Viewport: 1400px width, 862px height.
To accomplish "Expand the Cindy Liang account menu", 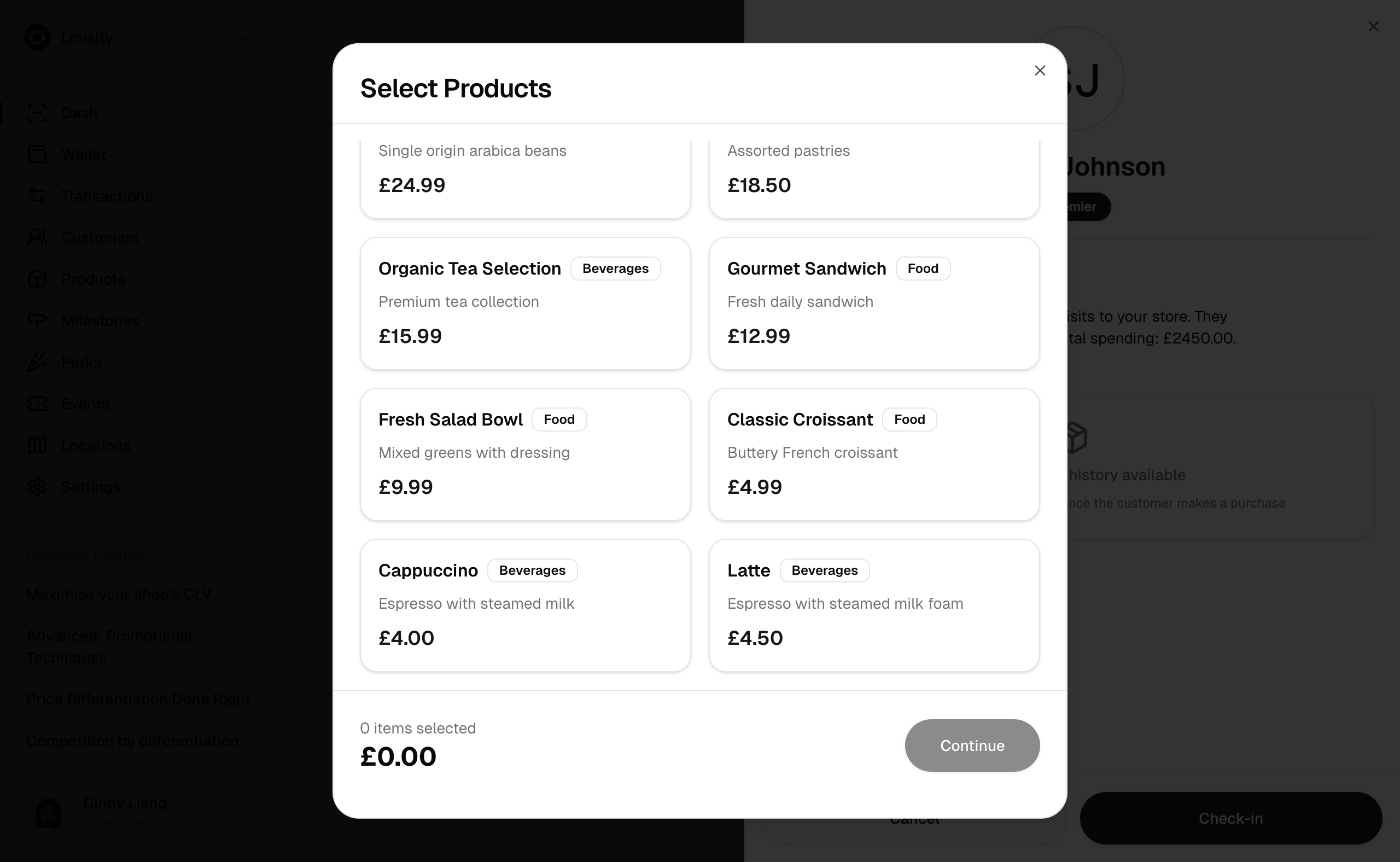I will [244, 813].
